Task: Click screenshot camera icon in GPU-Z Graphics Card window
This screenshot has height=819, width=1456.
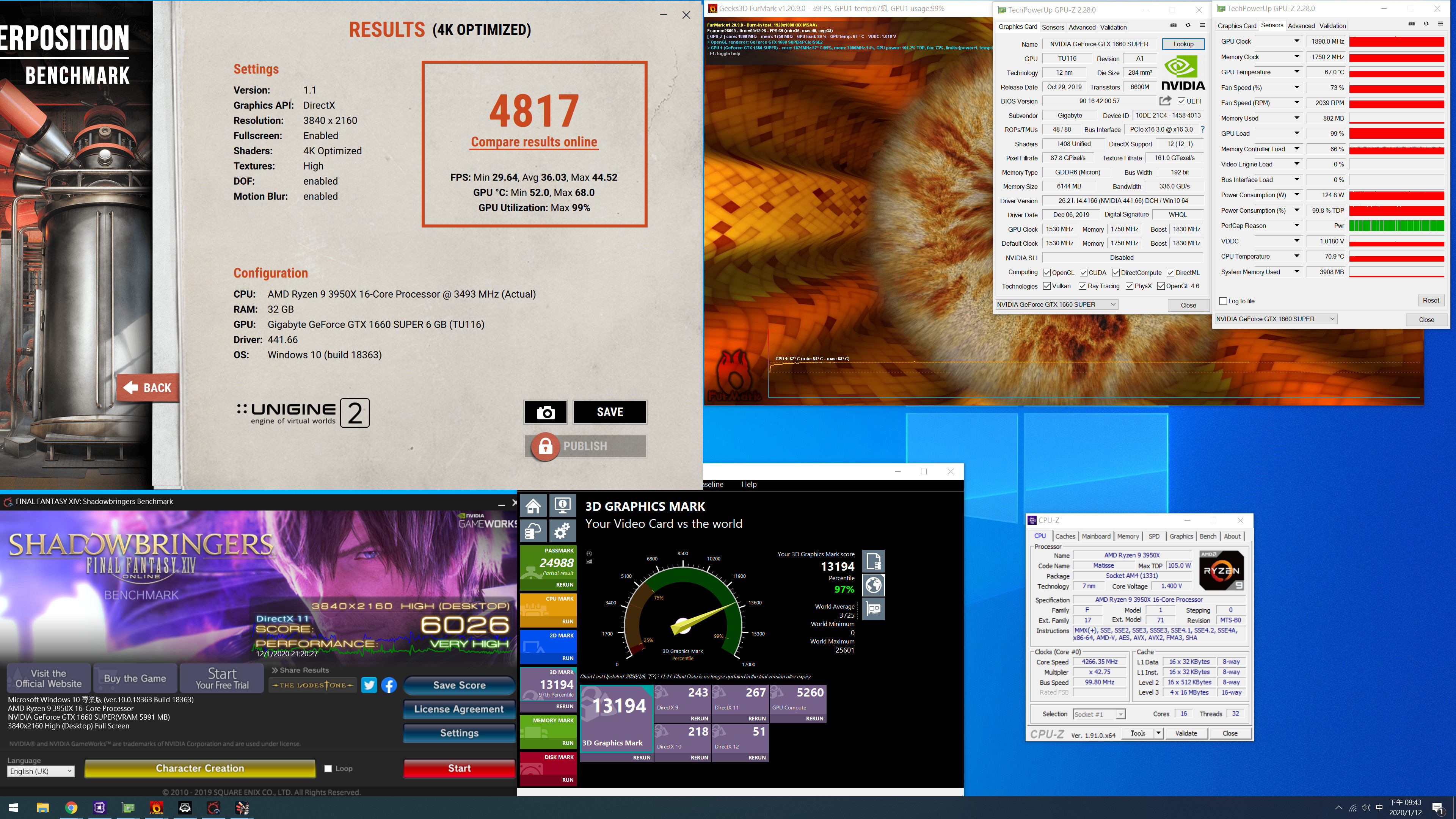Action: point(1174,25)
